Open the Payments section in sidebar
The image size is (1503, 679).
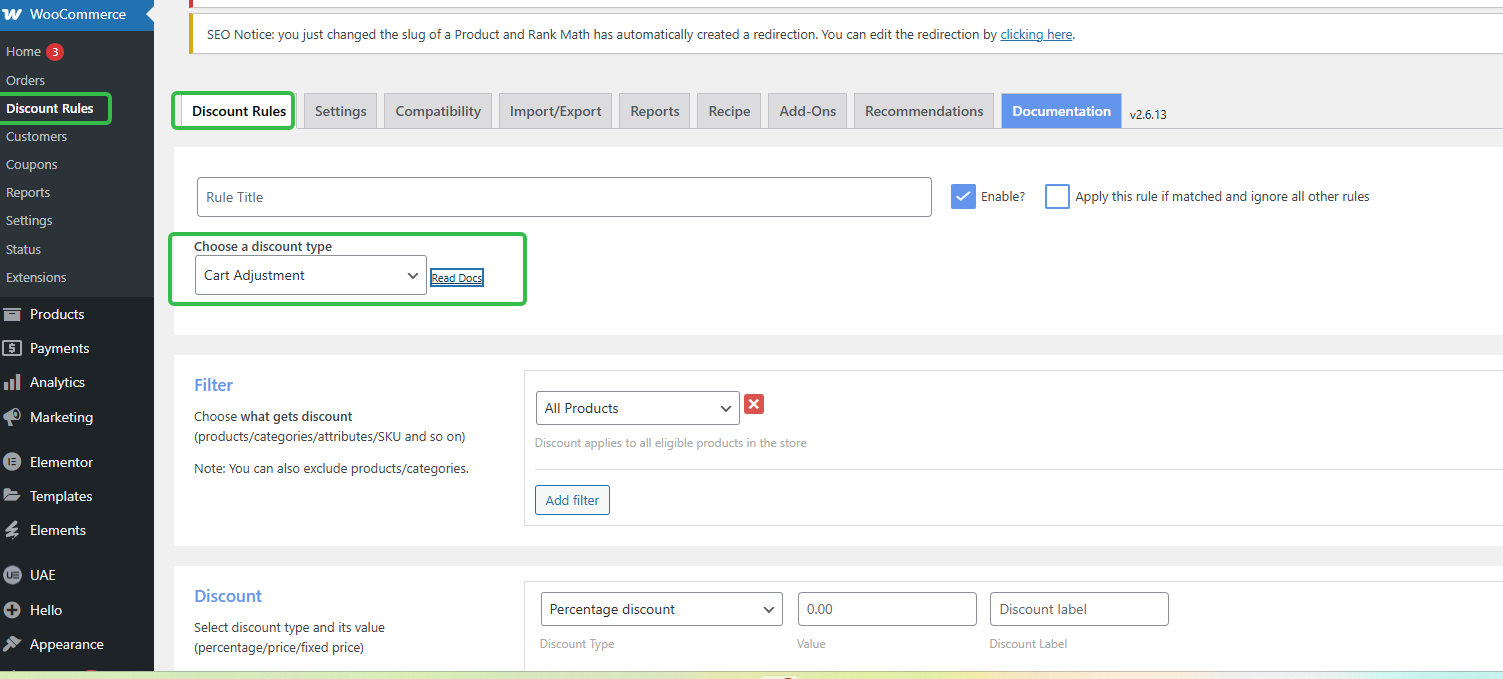(60, 347)
